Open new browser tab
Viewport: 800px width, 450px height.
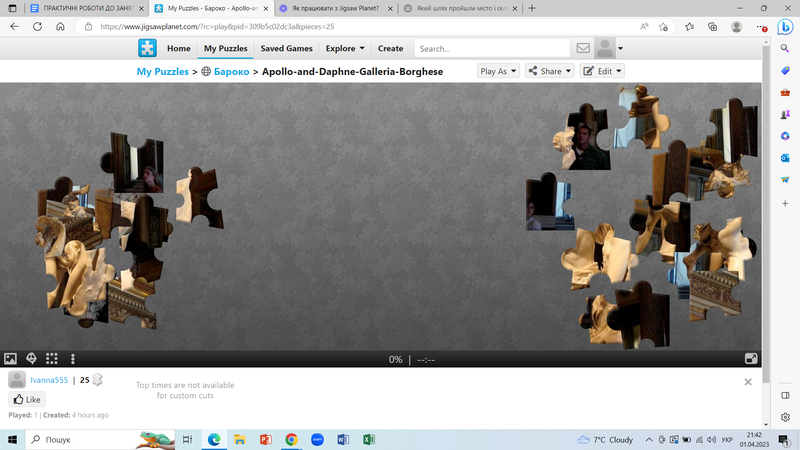click(x=532, y=8)
